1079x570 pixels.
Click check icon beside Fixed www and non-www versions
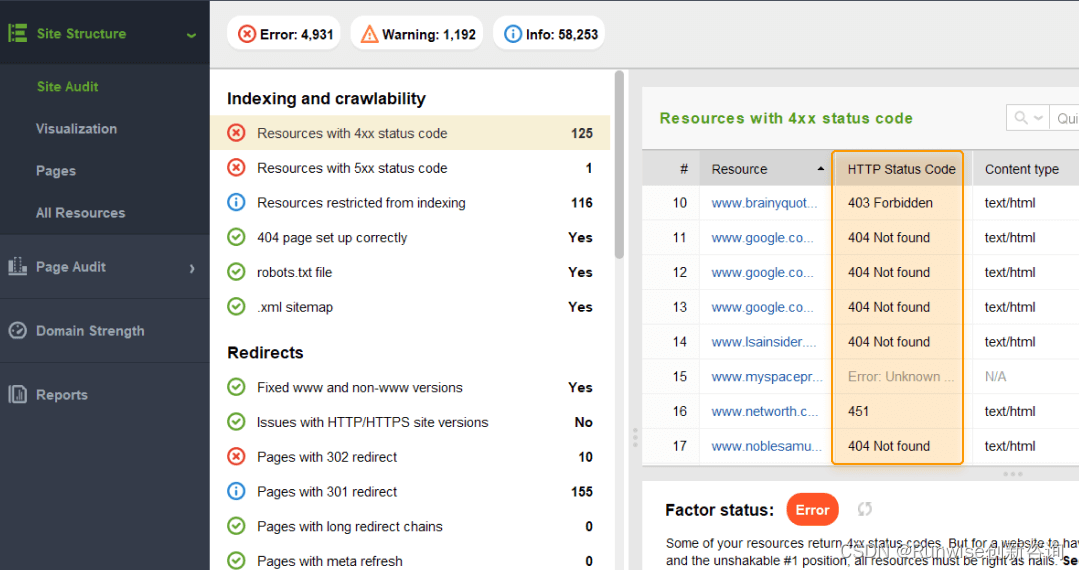(x=236, y=387)
